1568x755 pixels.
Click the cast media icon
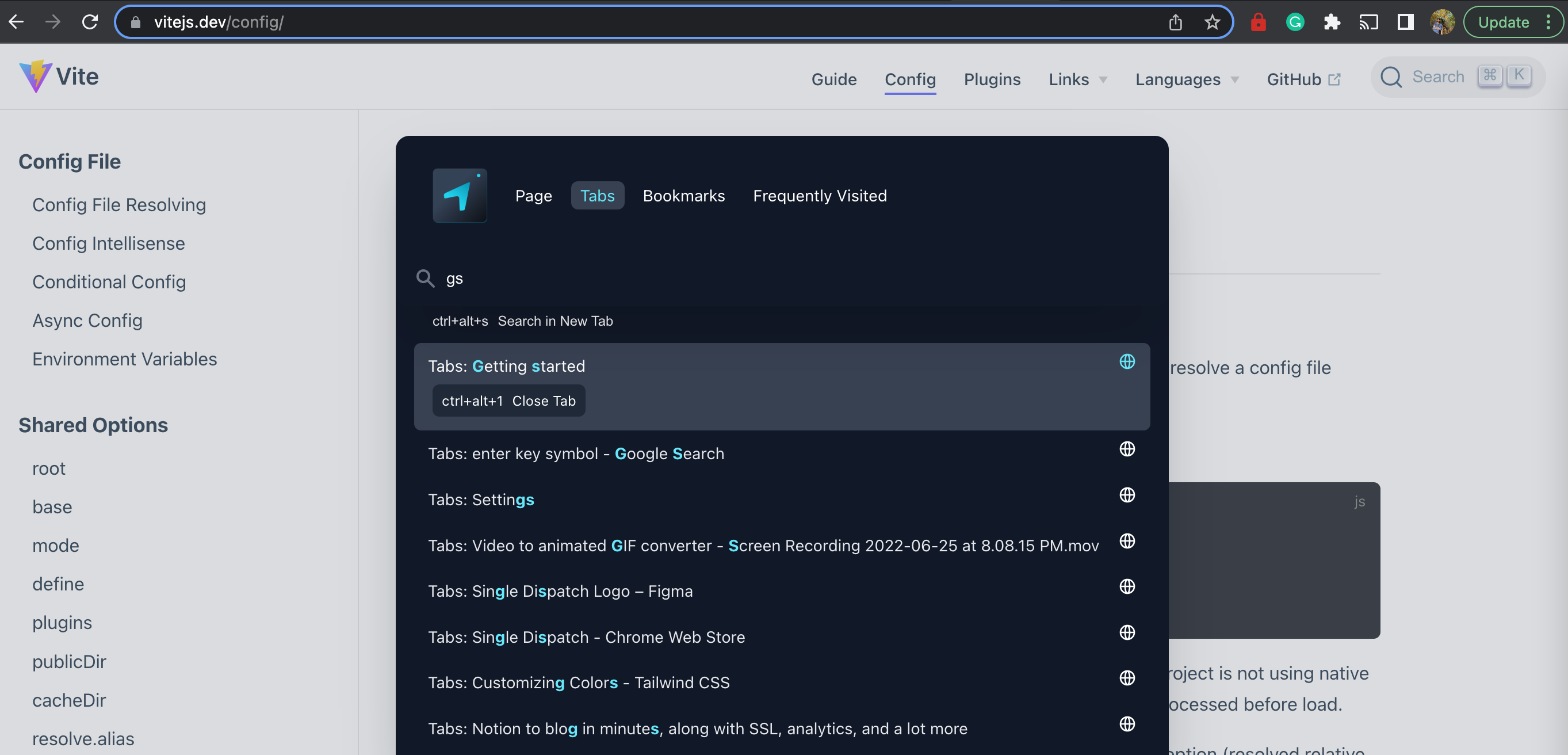pyautogui.click(x=1368, y=22)
